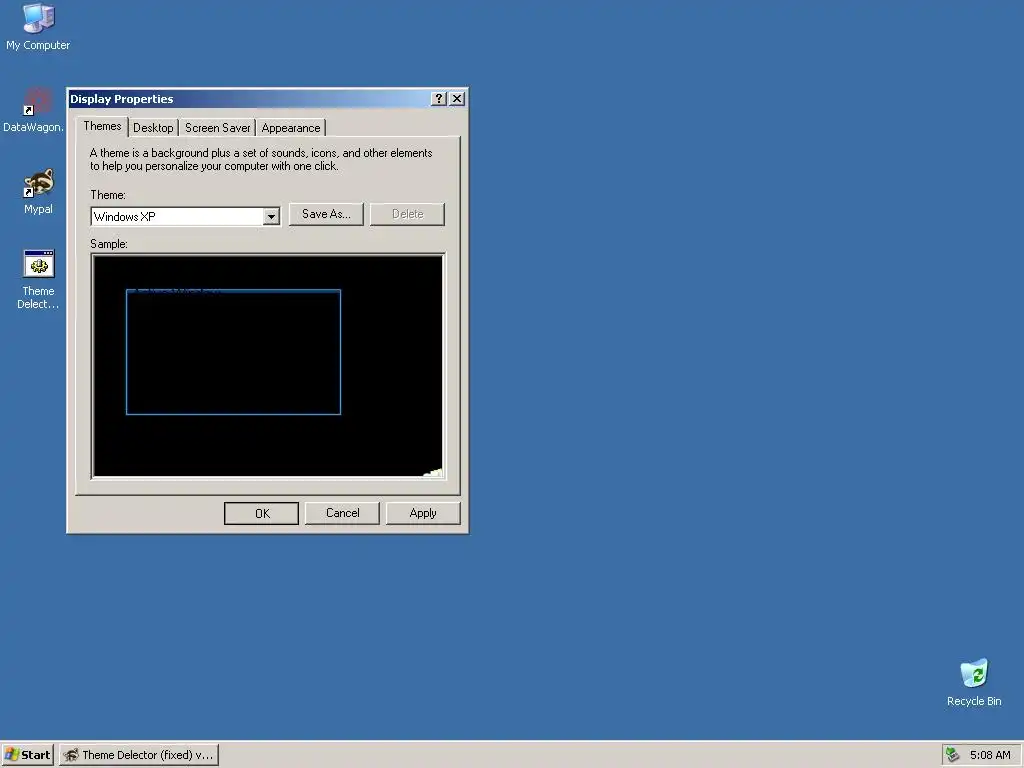Open the Start menu
Image resolution: width=1024 pixels, height=768 pixels.
click(27, 754)
